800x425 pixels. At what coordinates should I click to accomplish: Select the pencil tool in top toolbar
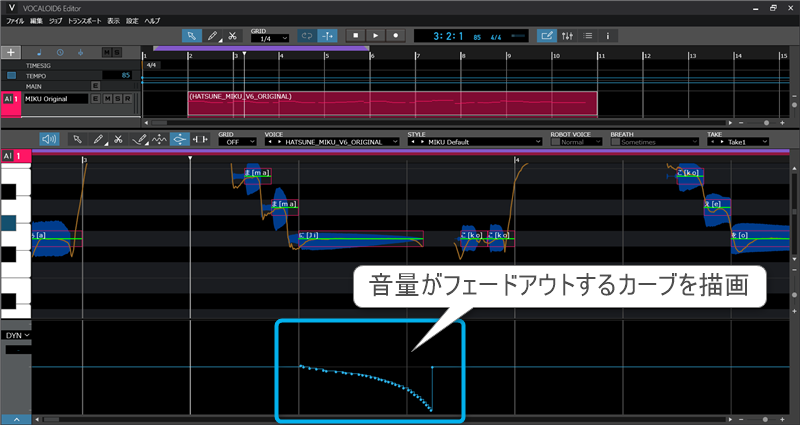click(x=212, y=36)
